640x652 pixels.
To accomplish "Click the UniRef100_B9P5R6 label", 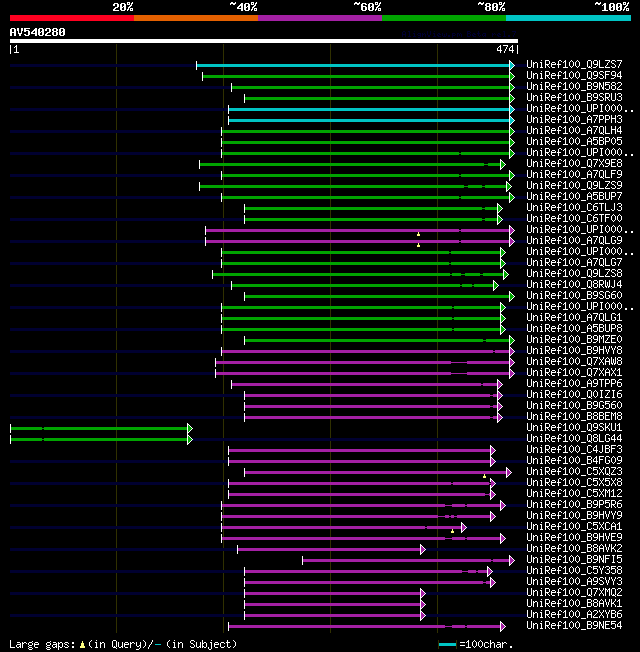I will (x=574, y=505).
